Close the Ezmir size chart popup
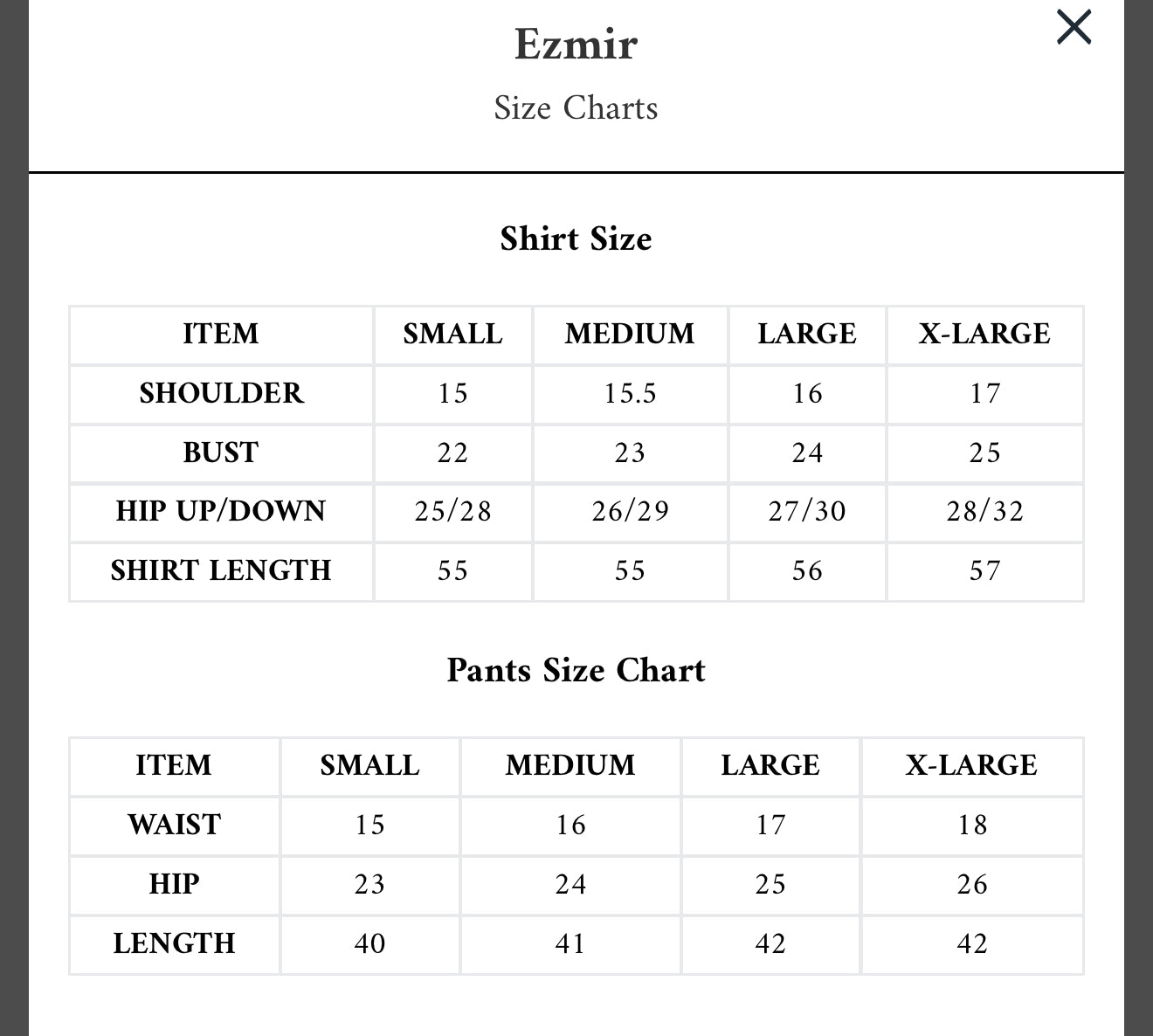The image size is (1153, 1036). point(1074,27)
